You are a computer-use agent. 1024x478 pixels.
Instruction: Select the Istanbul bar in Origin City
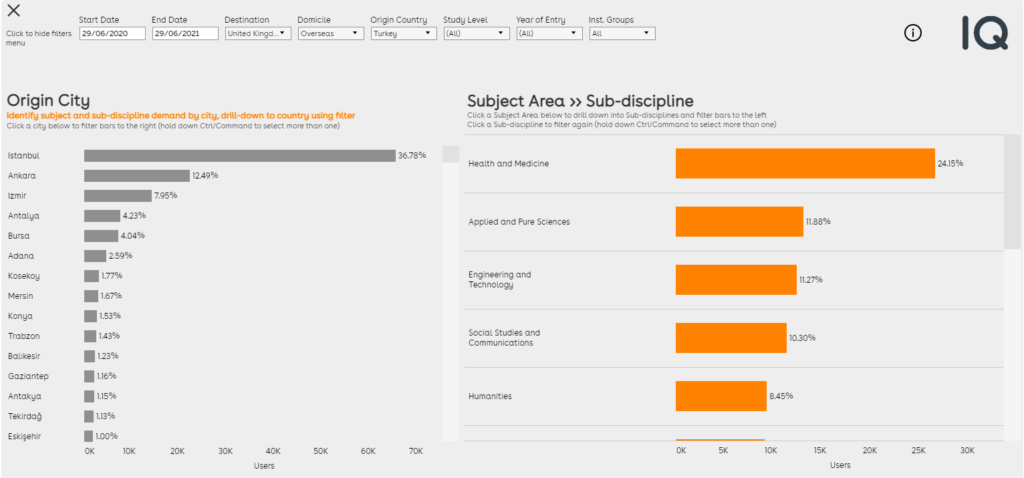click(239, 155)
